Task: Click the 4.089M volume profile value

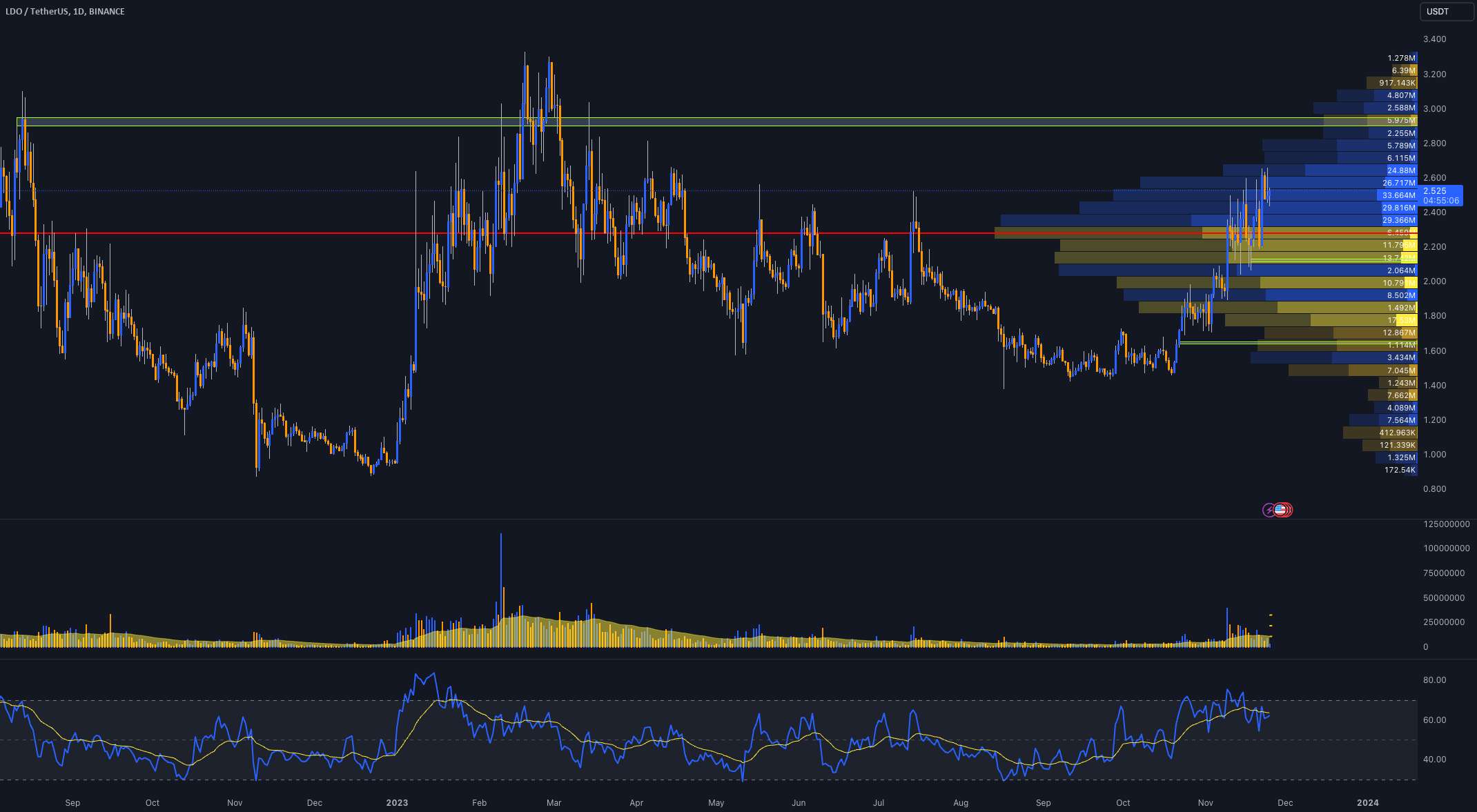Action: tap(1401, 408)
